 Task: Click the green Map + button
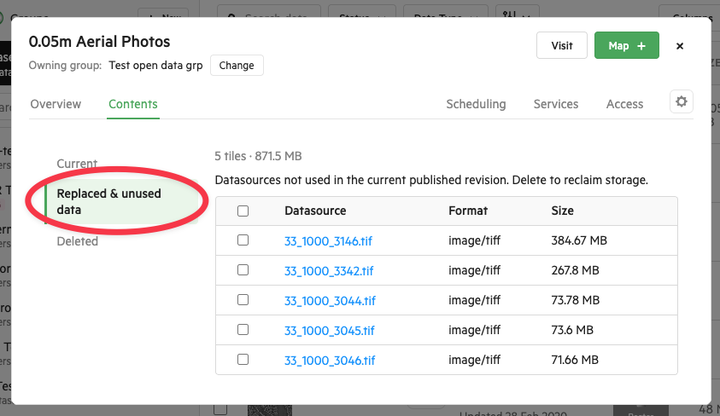point(626,45)
